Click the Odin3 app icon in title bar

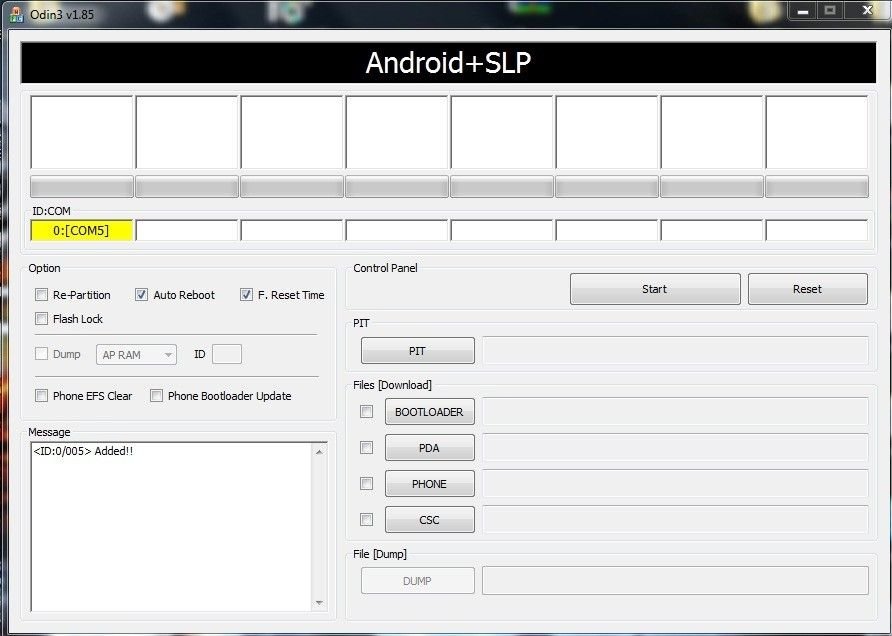[x=16, y=15]
